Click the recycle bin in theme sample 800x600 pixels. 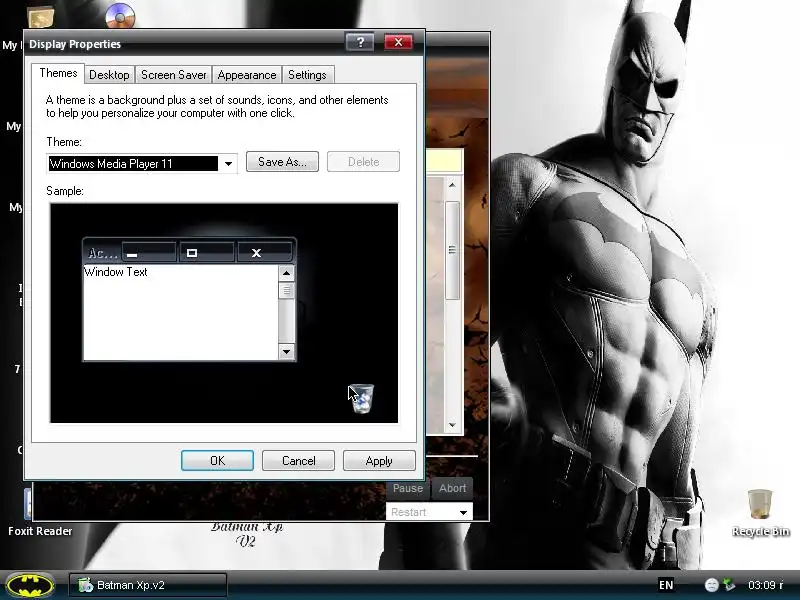362,399
